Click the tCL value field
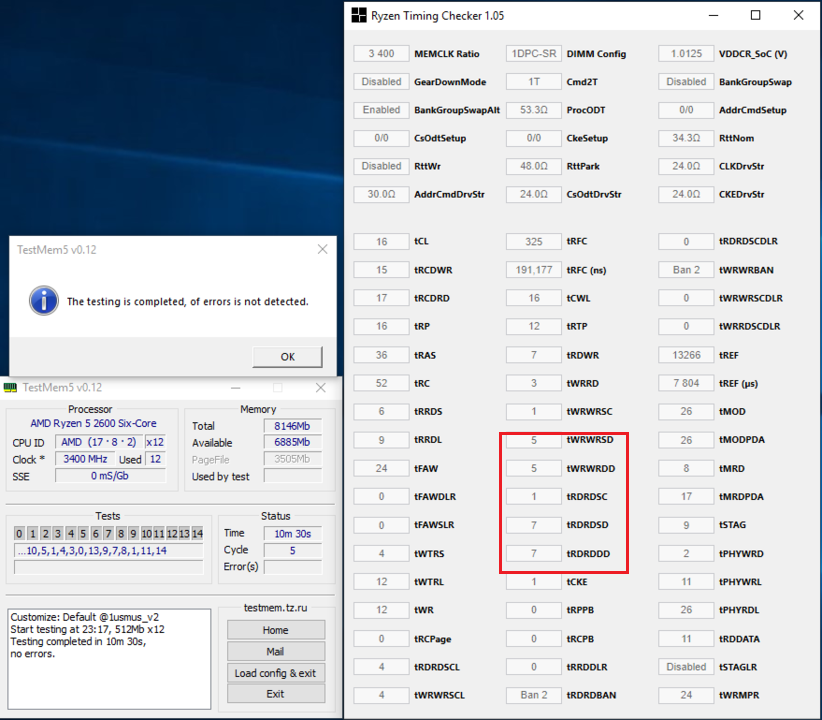This screenshot has height=720, width=822. coord(381,241)
